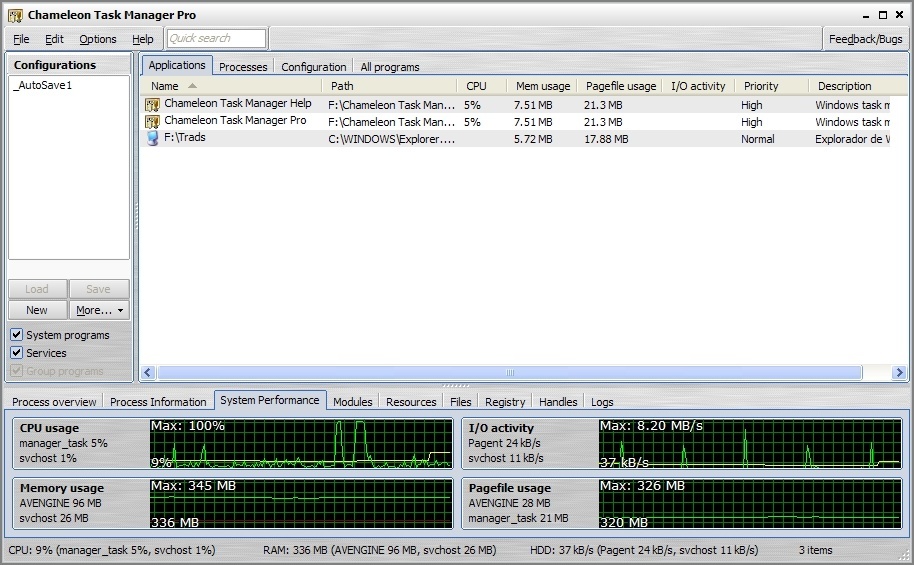Screen dimensions: 914x565
Task: Select the _AutoSave1 configuration
Action: point(43,85)
